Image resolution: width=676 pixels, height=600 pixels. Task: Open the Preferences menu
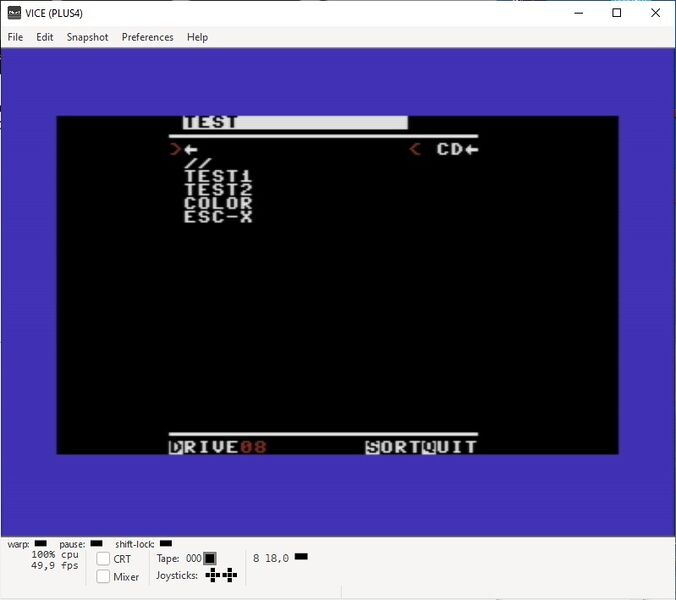coord(147,38)
